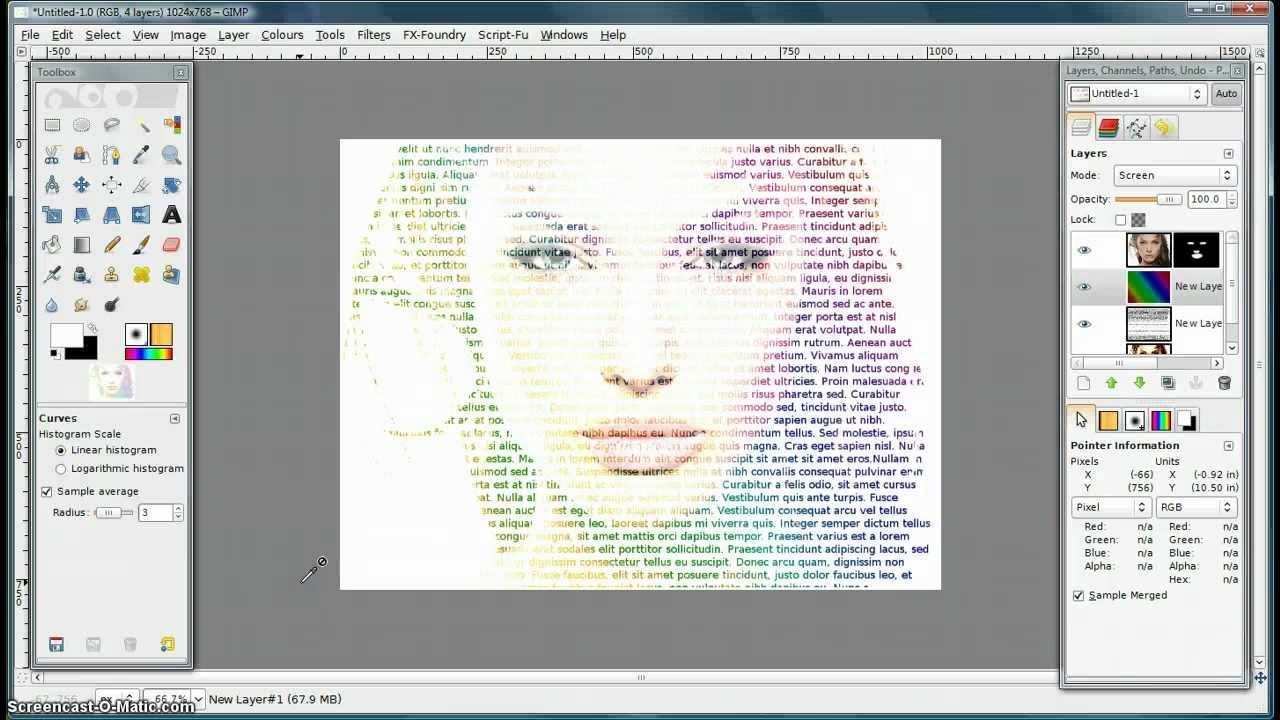Pick the Zoom magnifier tool
The image size is (1280, 720).
[x=171, y=155]
